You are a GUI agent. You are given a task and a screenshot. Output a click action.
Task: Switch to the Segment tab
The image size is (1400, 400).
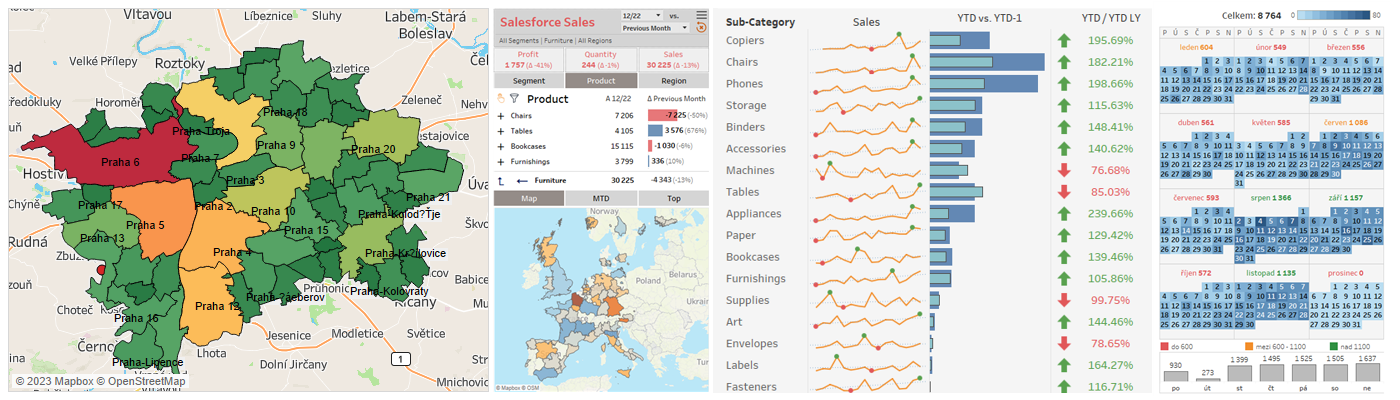tap(529, 81)
